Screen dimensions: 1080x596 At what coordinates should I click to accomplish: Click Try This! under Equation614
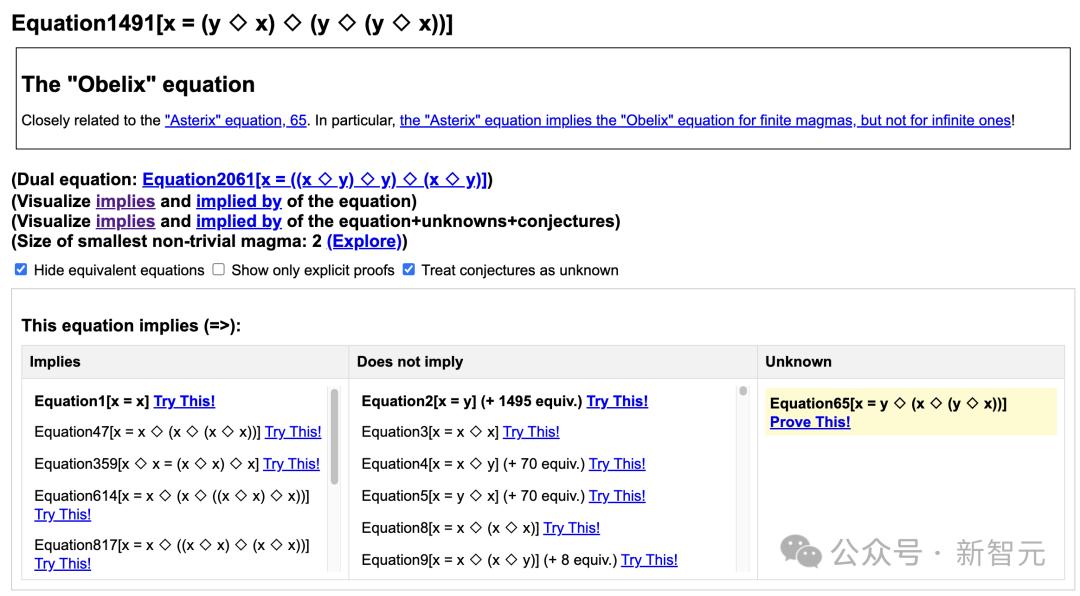(x=62, y=514)
